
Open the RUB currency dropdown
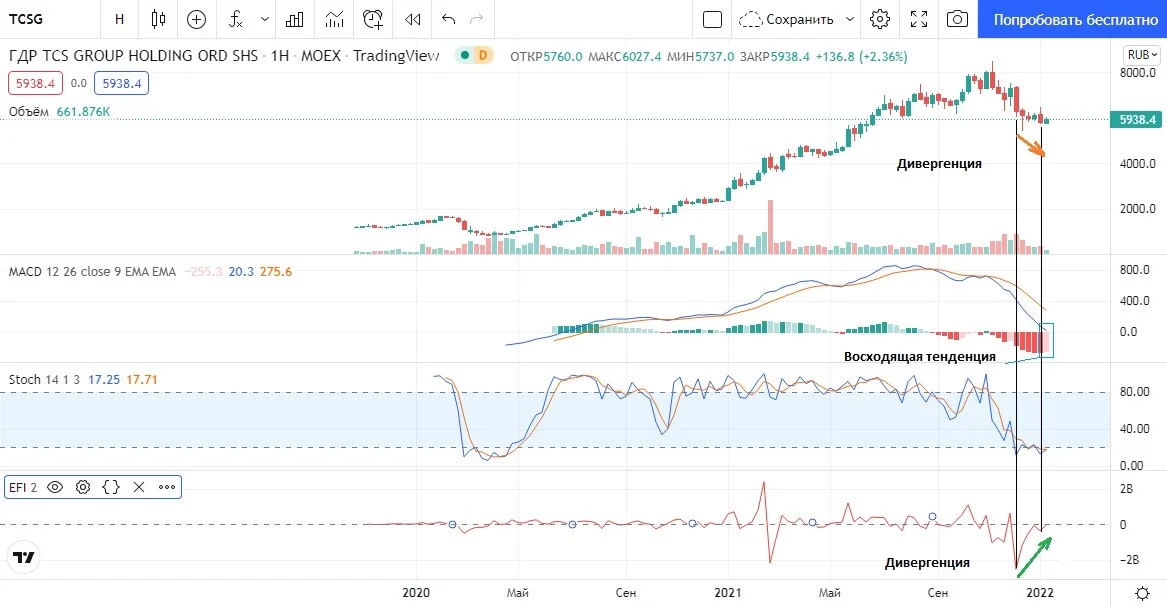(x=1142, y=54)
